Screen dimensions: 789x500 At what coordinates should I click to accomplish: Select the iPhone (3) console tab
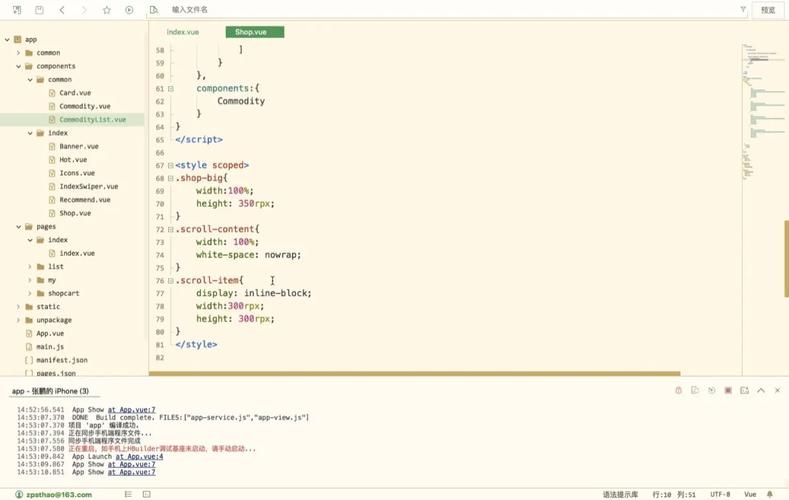click(x=50, y=391)
